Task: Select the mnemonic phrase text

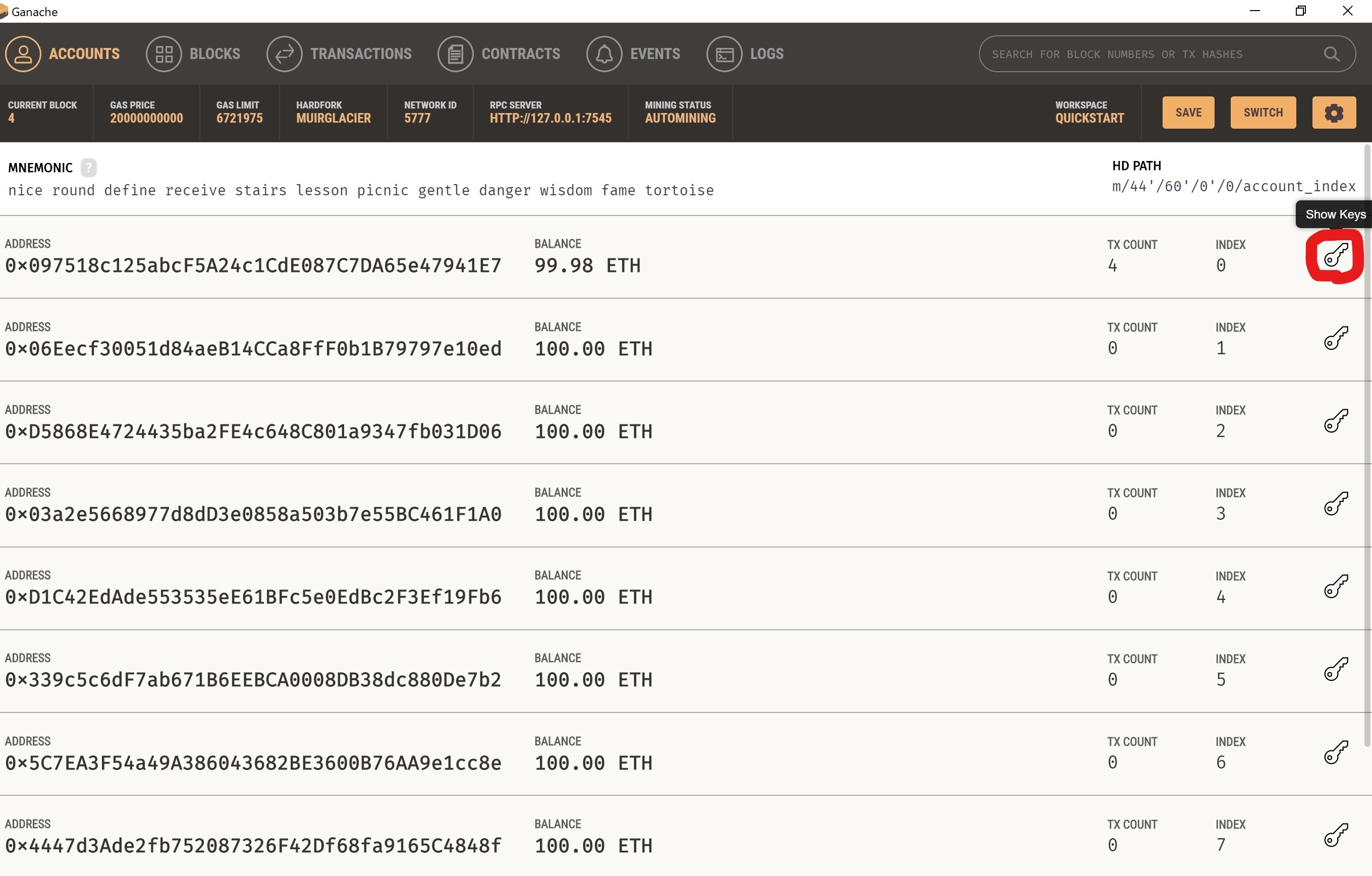Action: point(361,190)
